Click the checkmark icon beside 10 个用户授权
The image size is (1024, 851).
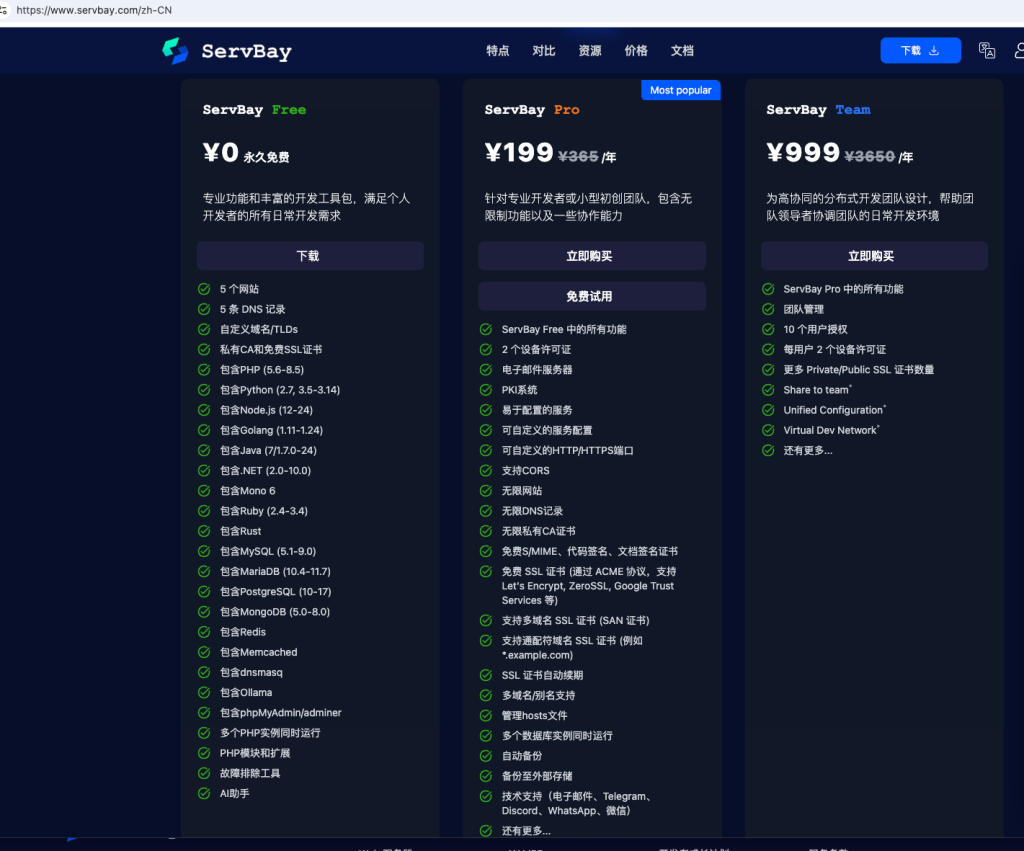coord(768,329)
